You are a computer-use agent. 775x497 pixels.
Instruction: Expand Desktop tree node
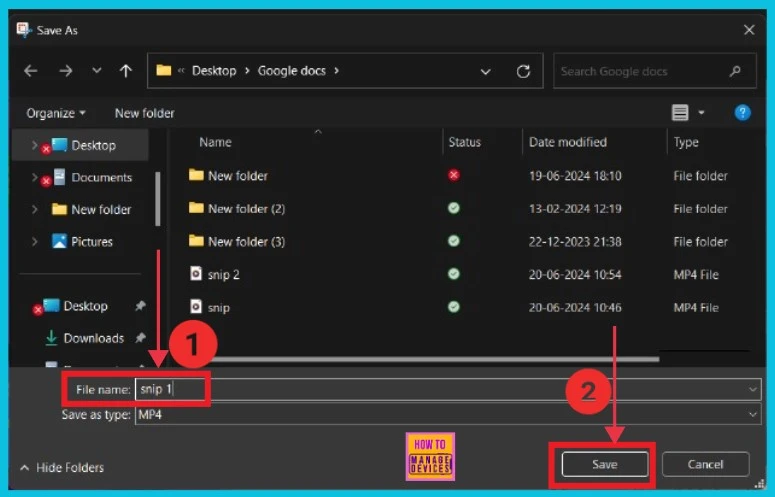click(x=34, y=145)
